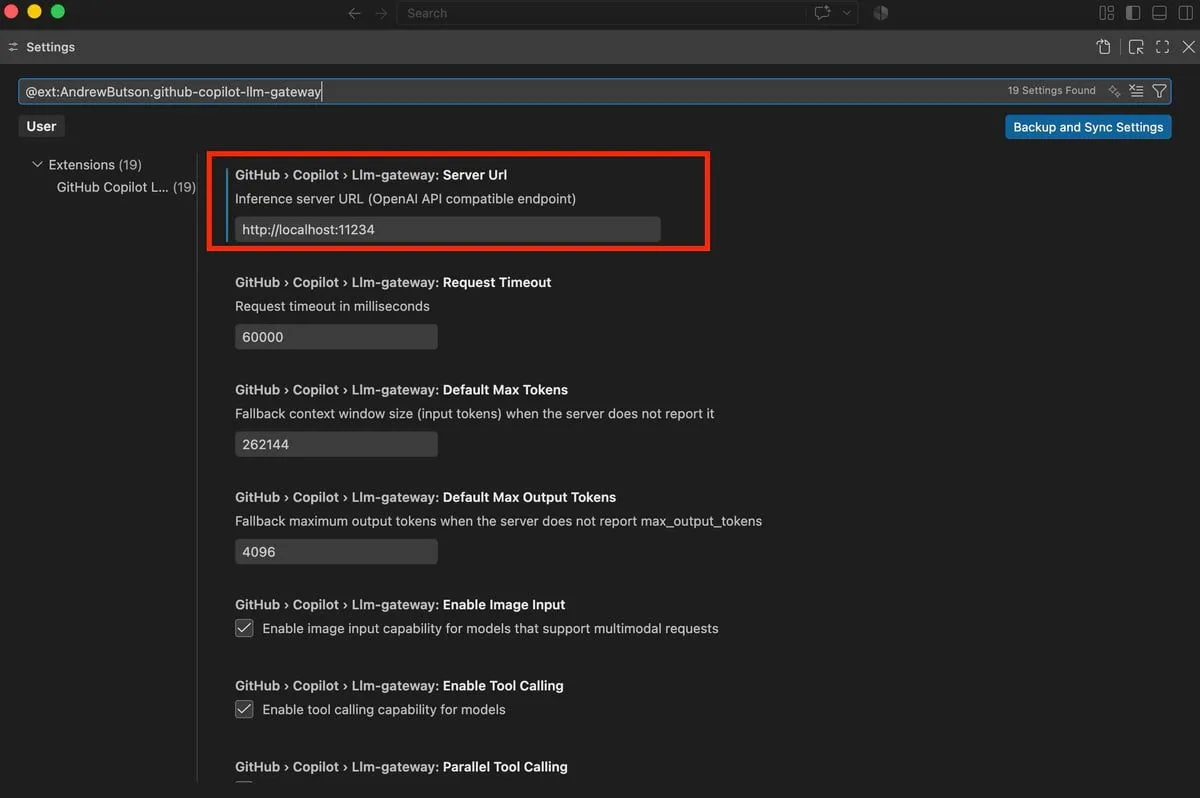
Task: Edit the Server Url field http://localhost:11234
Action: (x=448, y=229)
